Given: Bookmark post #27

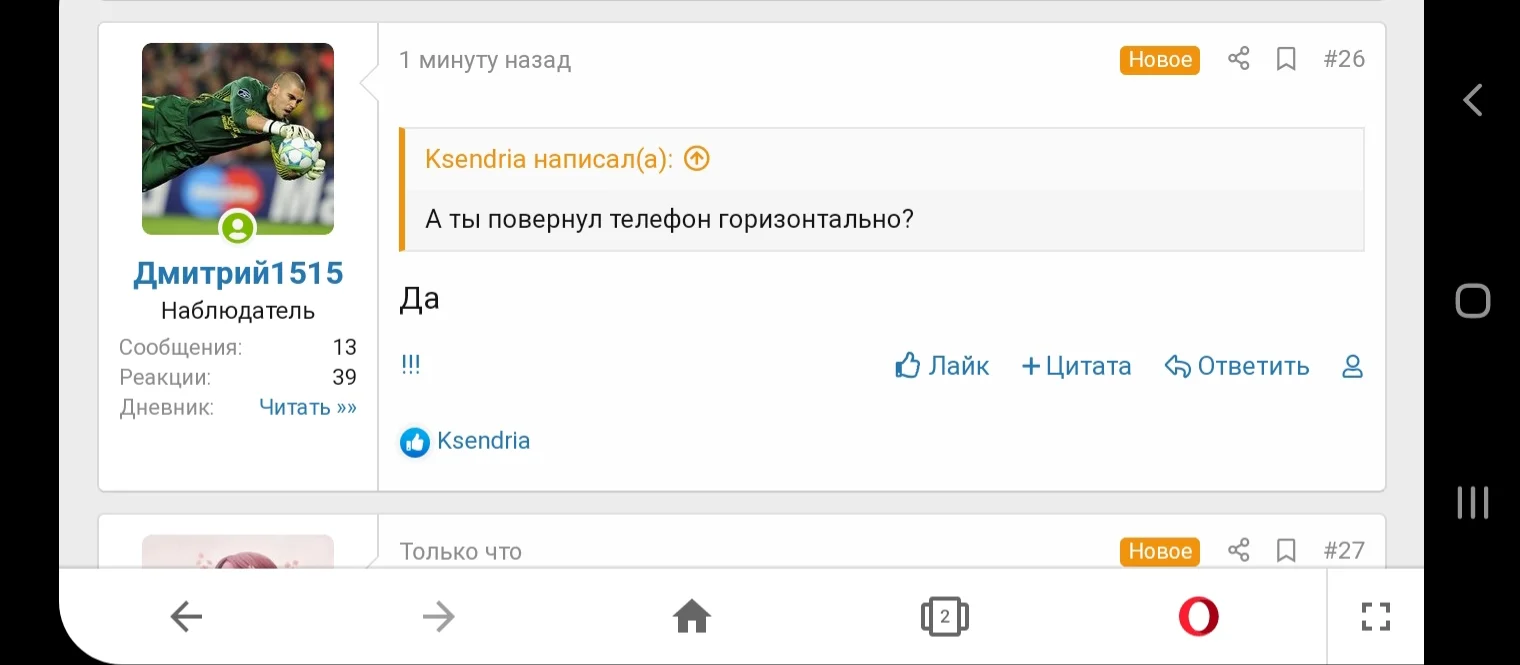Looking at the screenshot, I should pyautogui.click(x=1286, y=550).
